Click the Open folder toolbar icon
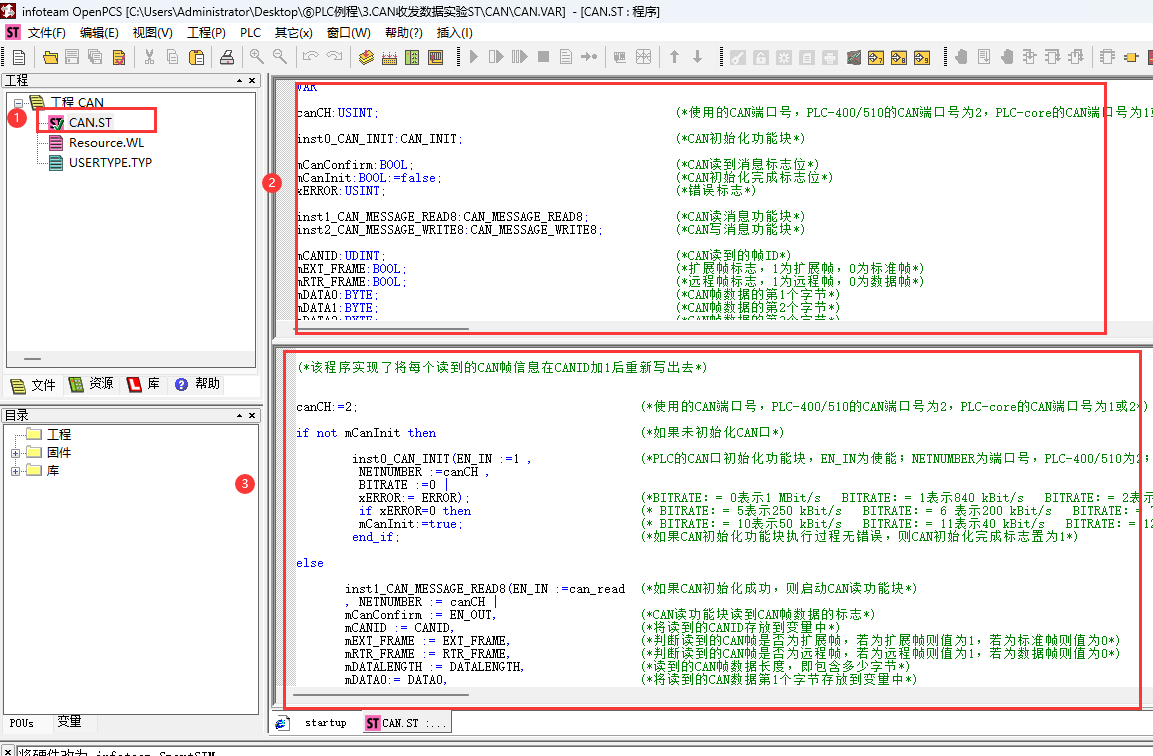1153x756 pixels. [48, 57]
